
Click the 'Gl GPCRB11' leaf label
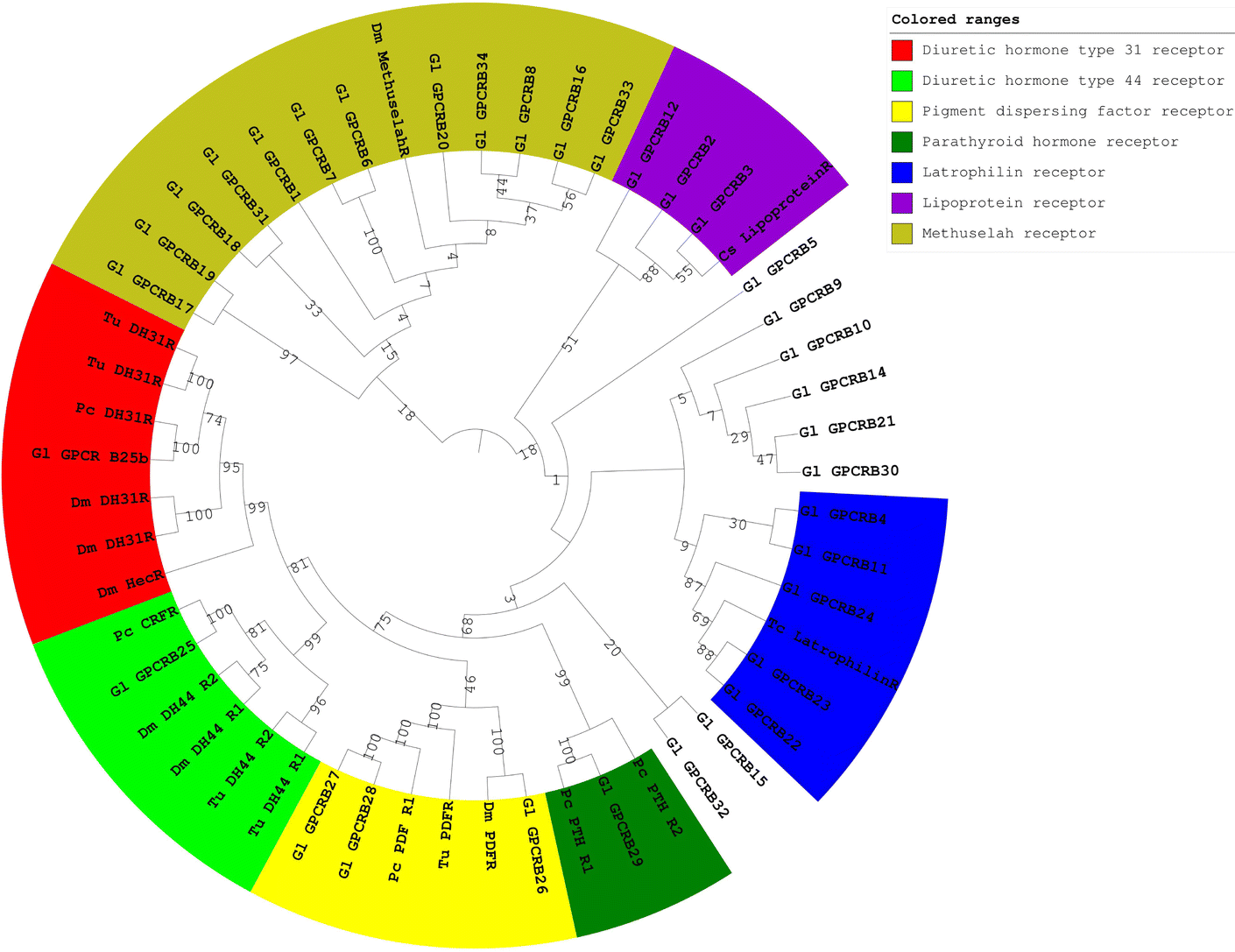click(x=841, y=559)
